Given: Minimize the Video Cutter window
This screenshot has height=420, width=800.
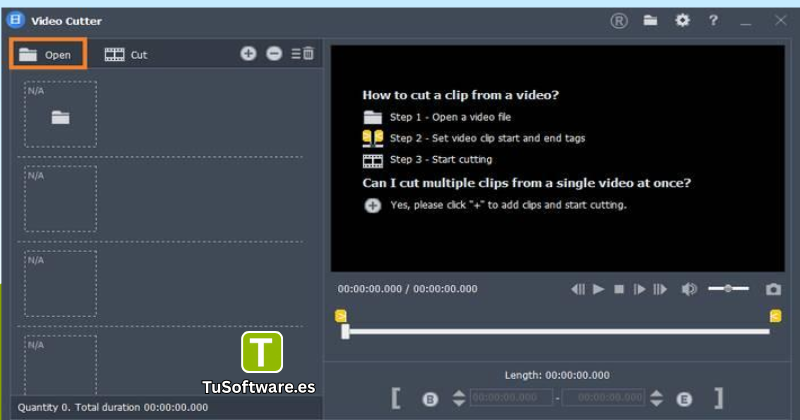Looking at the screenshot, I should [746, 23].
